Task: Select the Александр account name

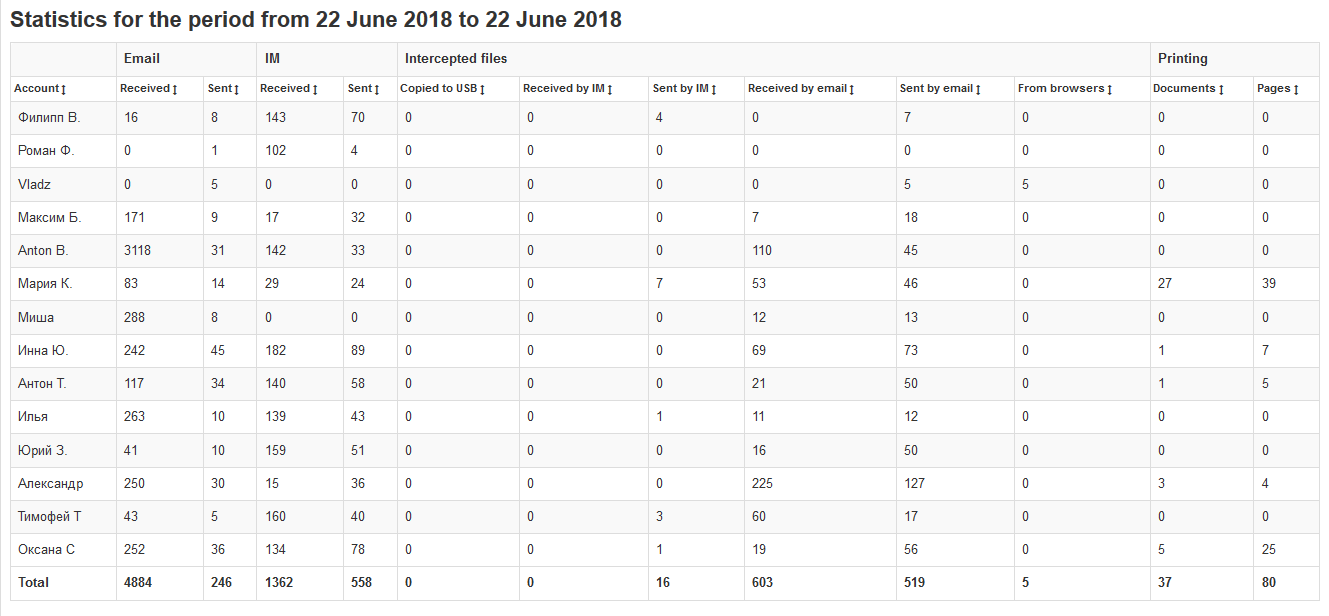Action: 51,484
